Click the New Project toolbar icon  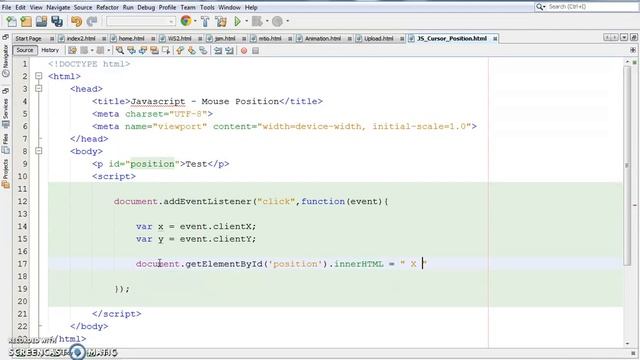coord(26,22)
